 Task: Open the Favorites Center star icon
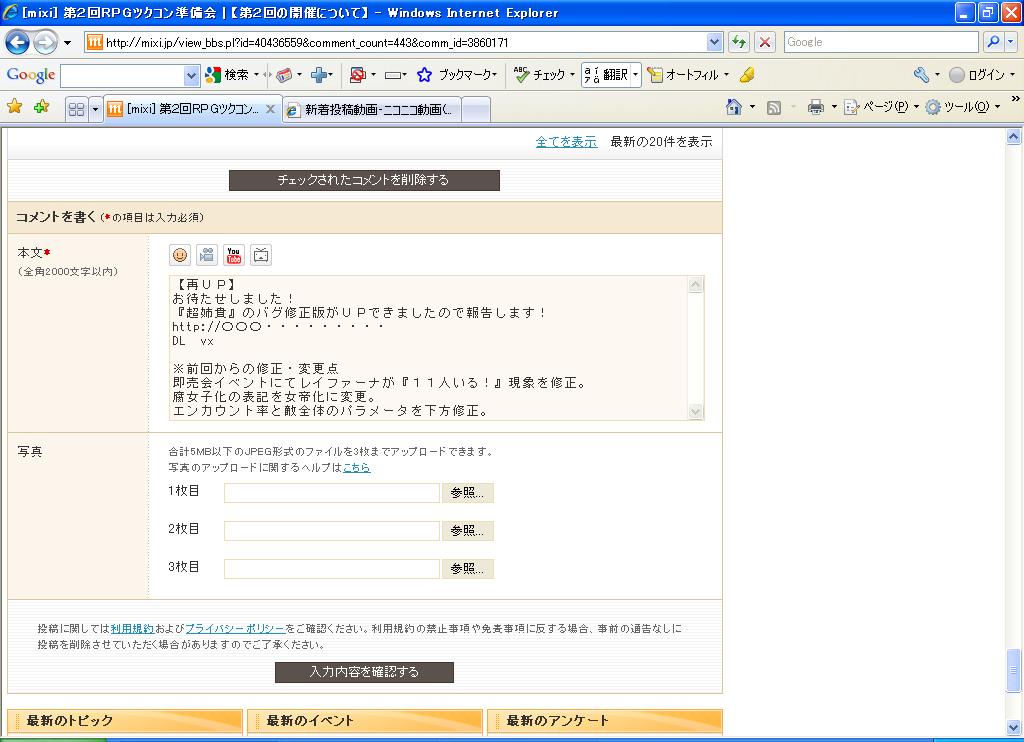click(x=15, y=107)
